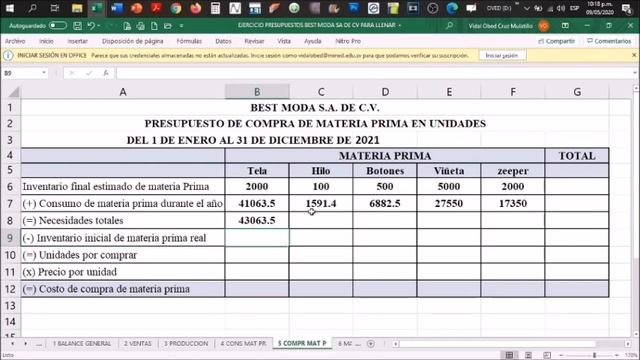
Task: Switch to the Inicio ribbon tab
Action: [46, 41]
